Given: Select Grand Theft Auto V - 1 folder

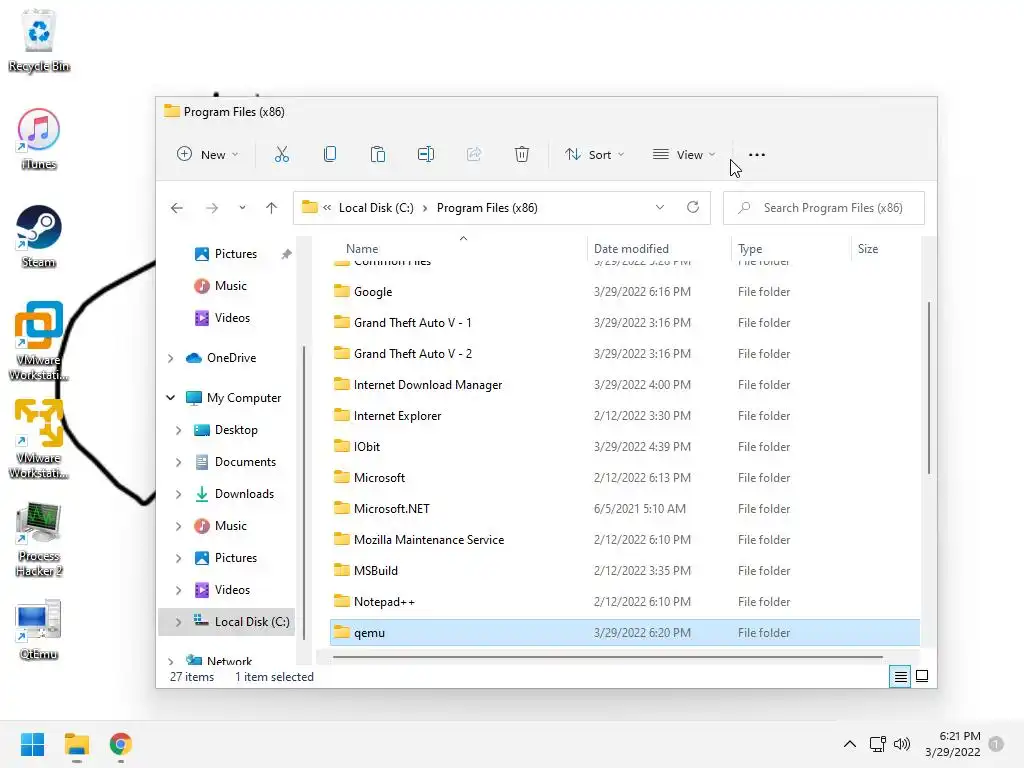Looking at the screenshot, I should point(625,323).
